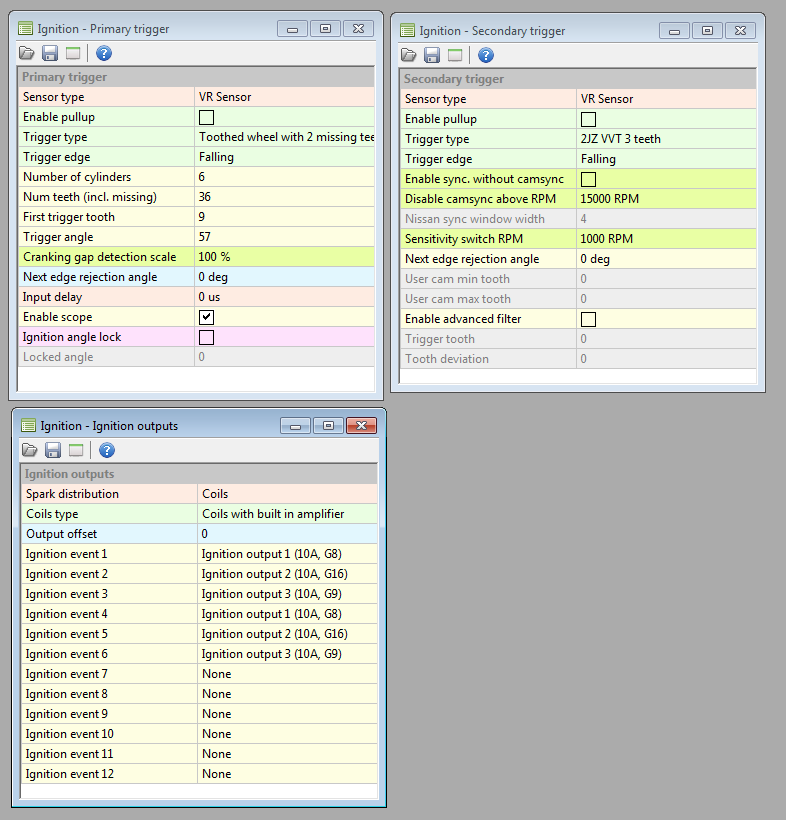Viewport: 786px width, 820px height.
Task: Click the open file icon in Primary trigger window
Action: (x=28, y=53)
